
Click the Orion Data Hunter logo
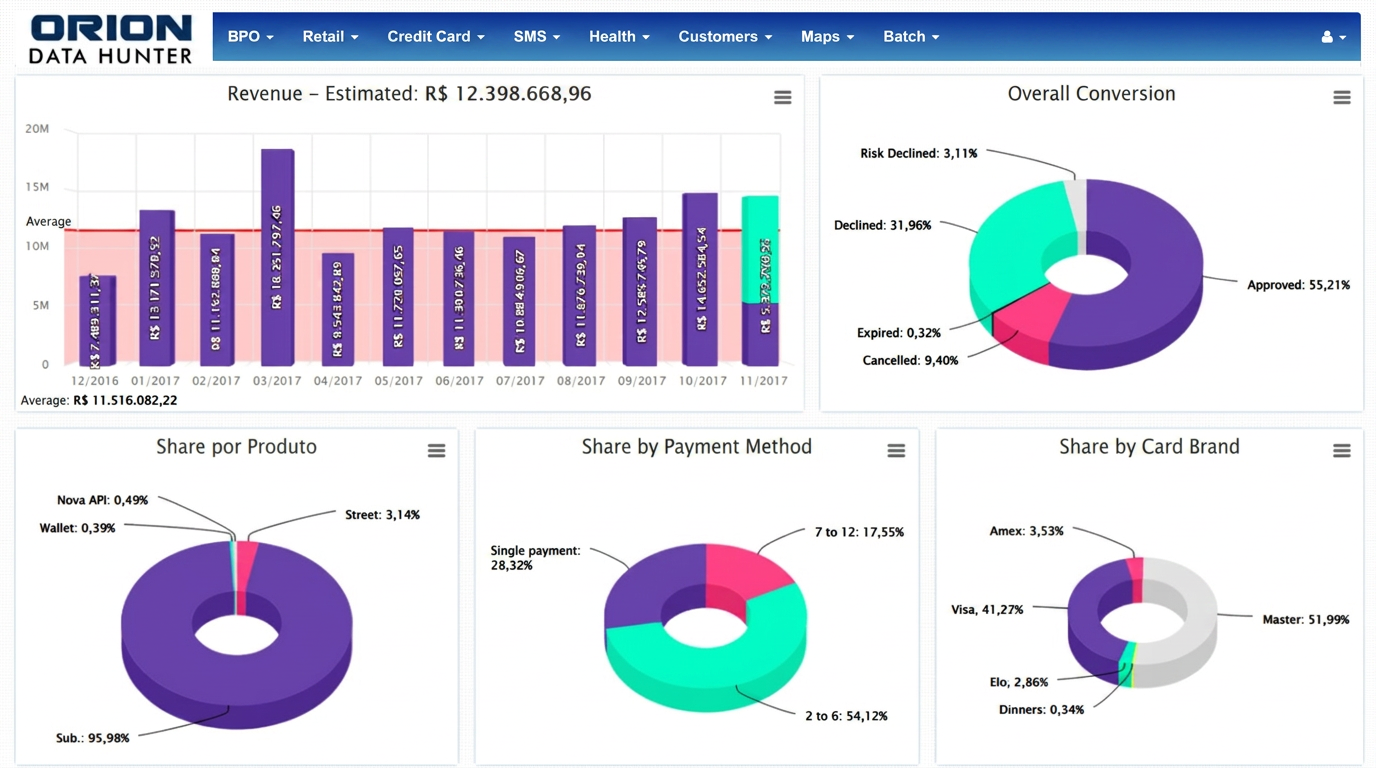[x=110, y=38]
